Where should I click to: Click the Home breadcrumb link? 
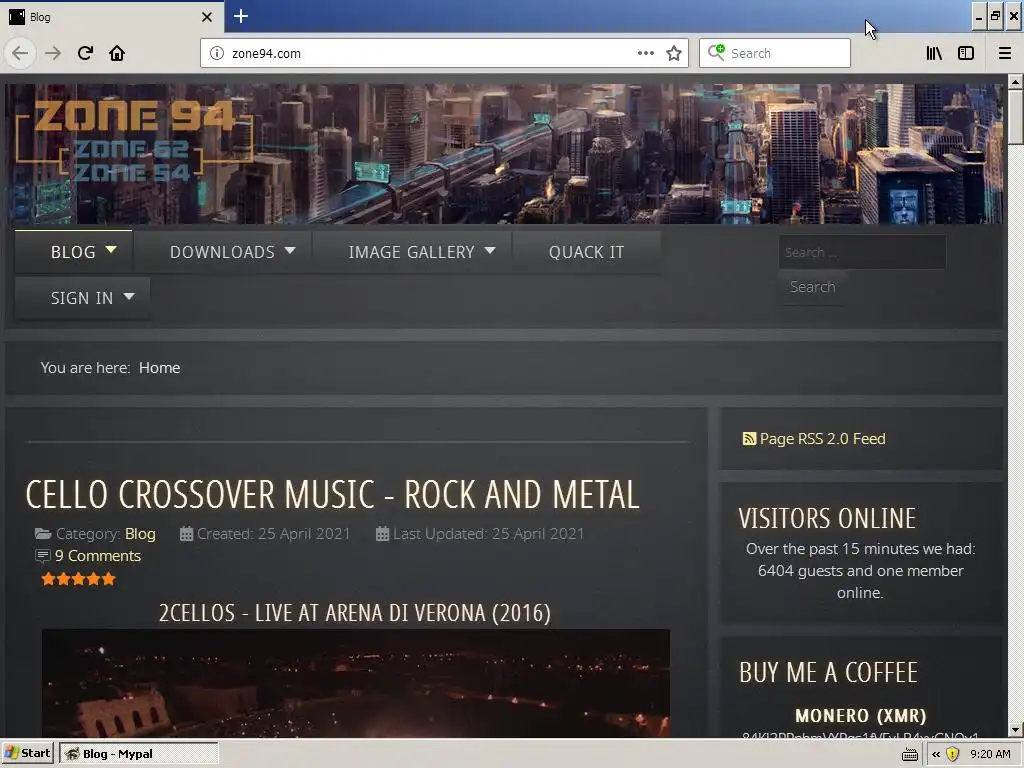tap(159, 368)
